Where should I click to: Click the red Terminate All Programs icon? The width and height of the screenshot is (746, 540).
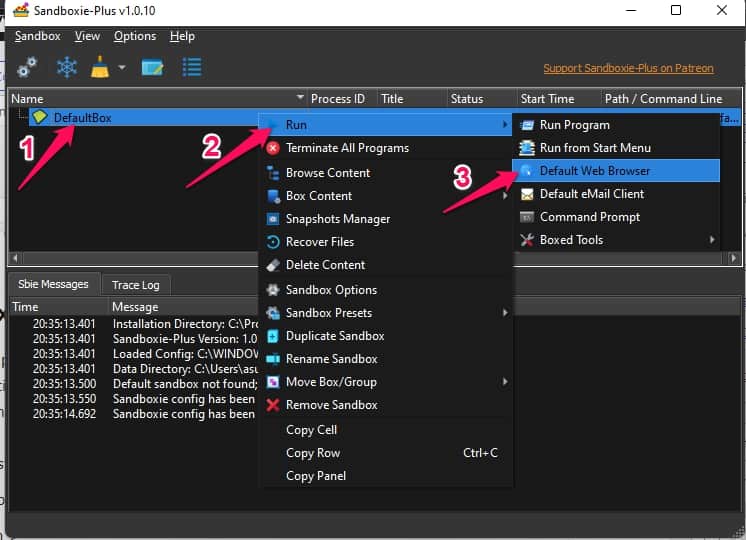(x=273, y=148)
